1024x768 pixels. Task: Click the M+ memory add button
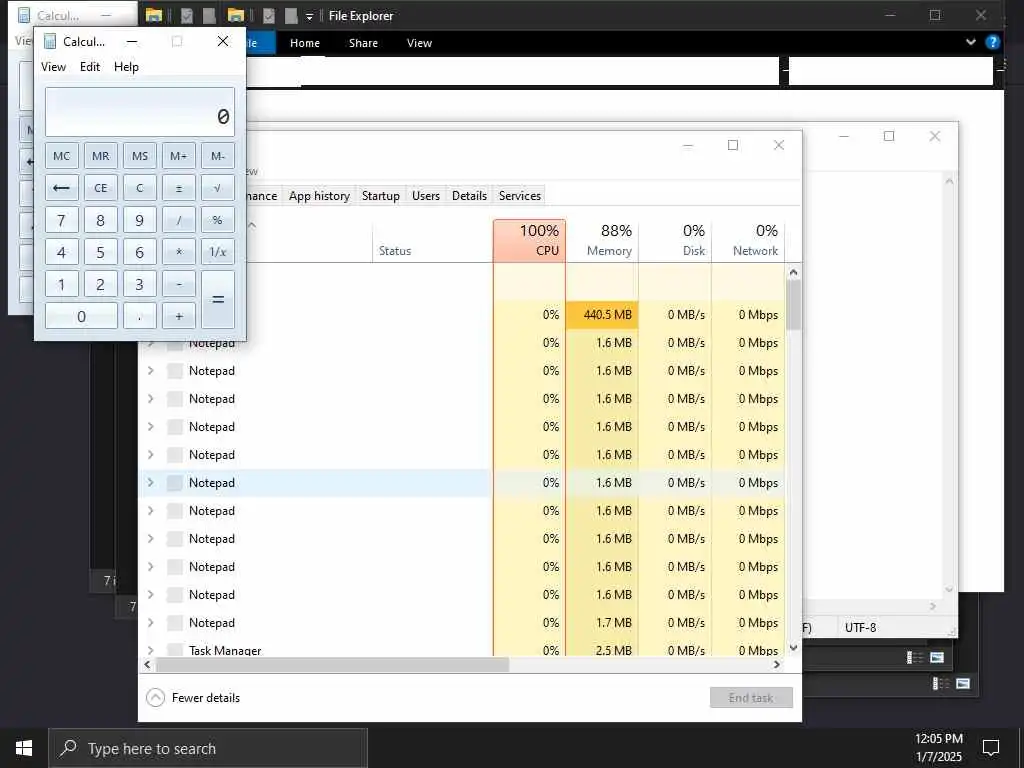click(x=179, y=156)
